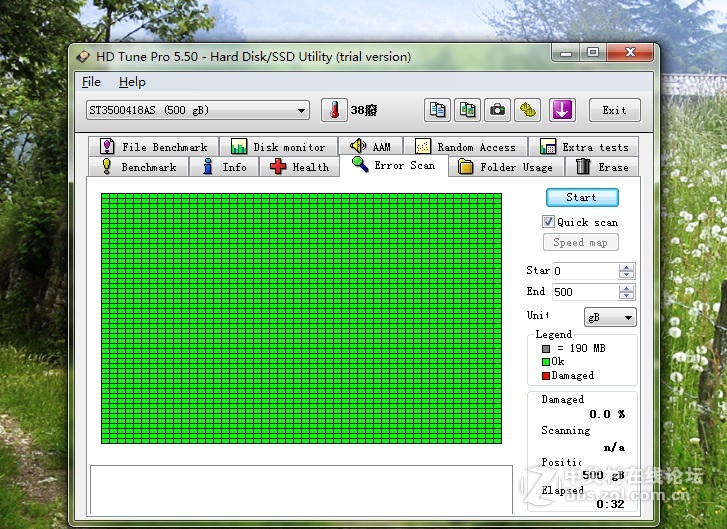
Task: Click the empty error log box
Action: [301, 490]
